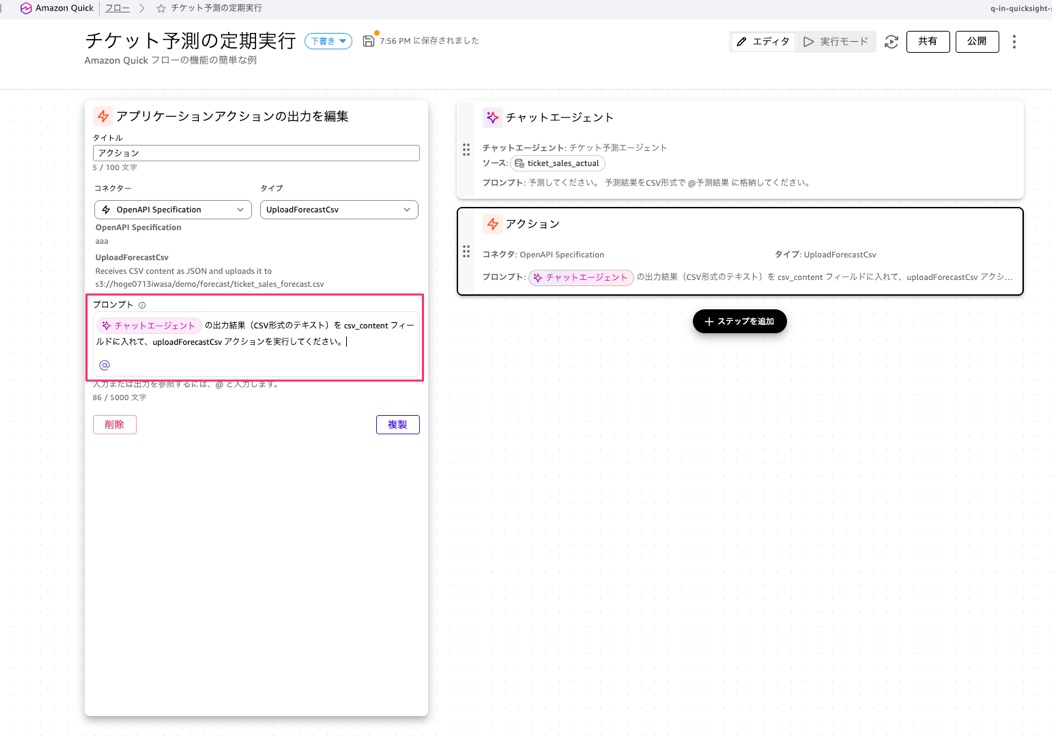The image size is (1052, 747).
Task: Click the drag handle of チャットエージェント card
Action: [x=466, y=150]
